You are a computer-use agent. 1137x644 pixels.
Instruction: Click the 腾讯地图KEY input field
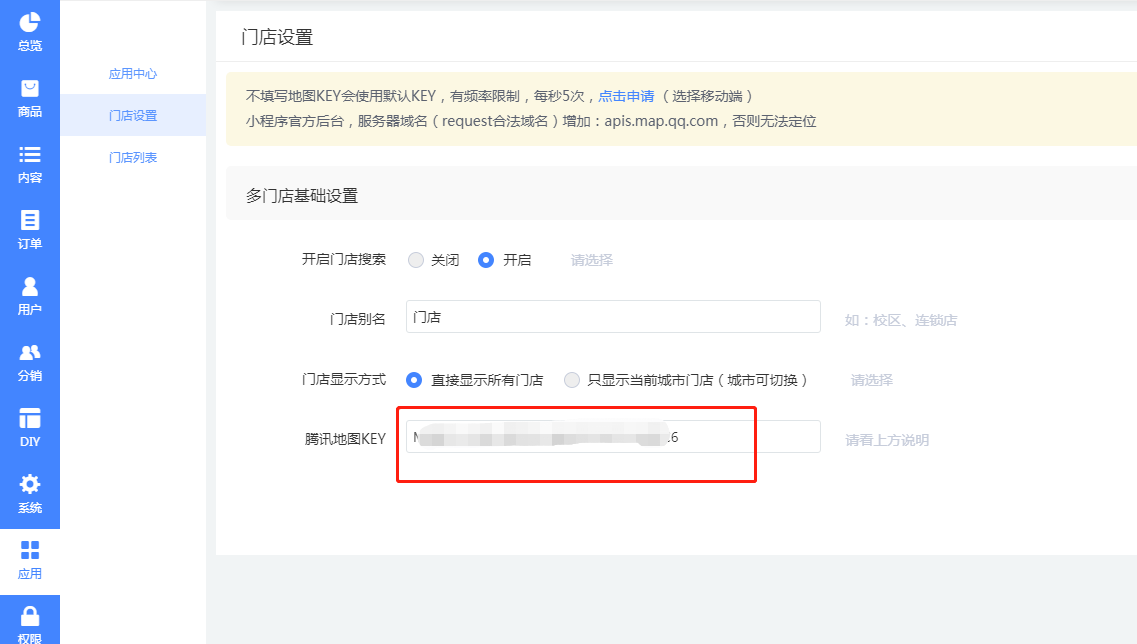(x=612, y=436)
